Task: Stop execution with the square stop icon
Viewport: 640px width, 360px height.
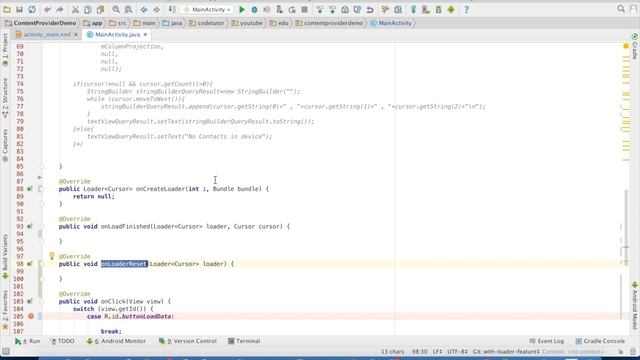Action: (x=304, y=9)
